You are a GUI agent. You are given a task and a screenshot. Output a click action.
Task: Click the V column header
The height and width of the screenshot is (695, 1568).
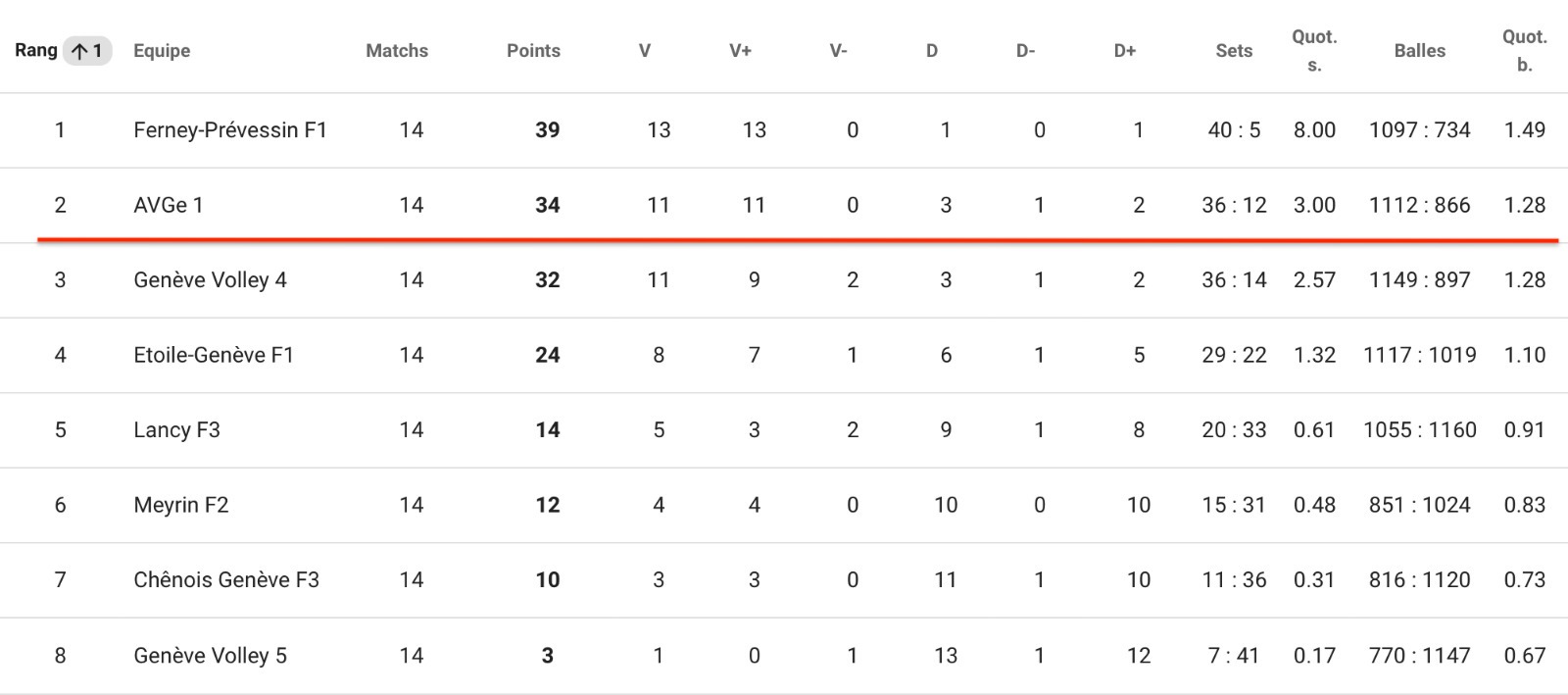pyautogui.click(x=645, y=51)
